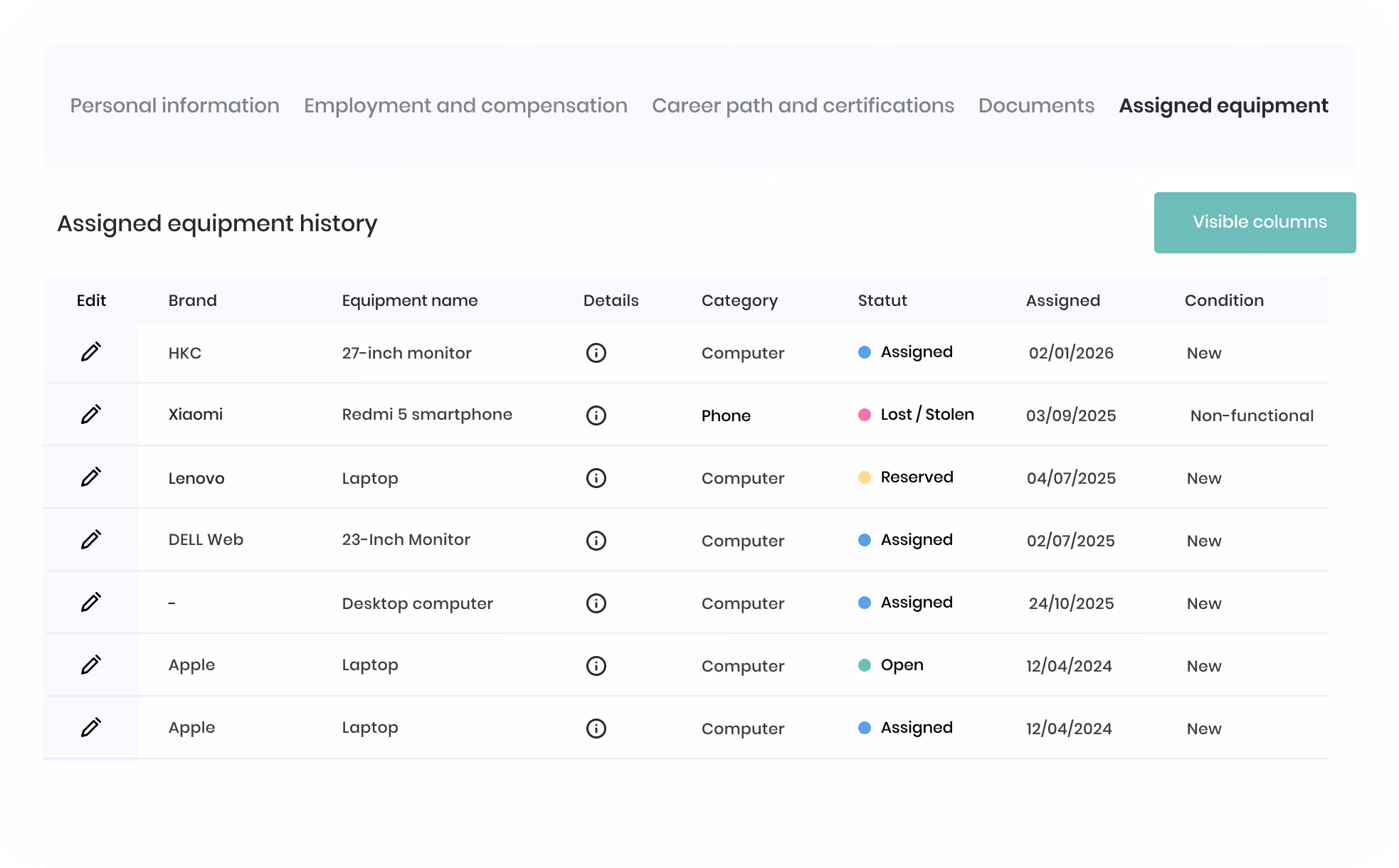1399x868 pixels.
Task: Click the Assigned equipment tab
Action: click(1223, 105)
